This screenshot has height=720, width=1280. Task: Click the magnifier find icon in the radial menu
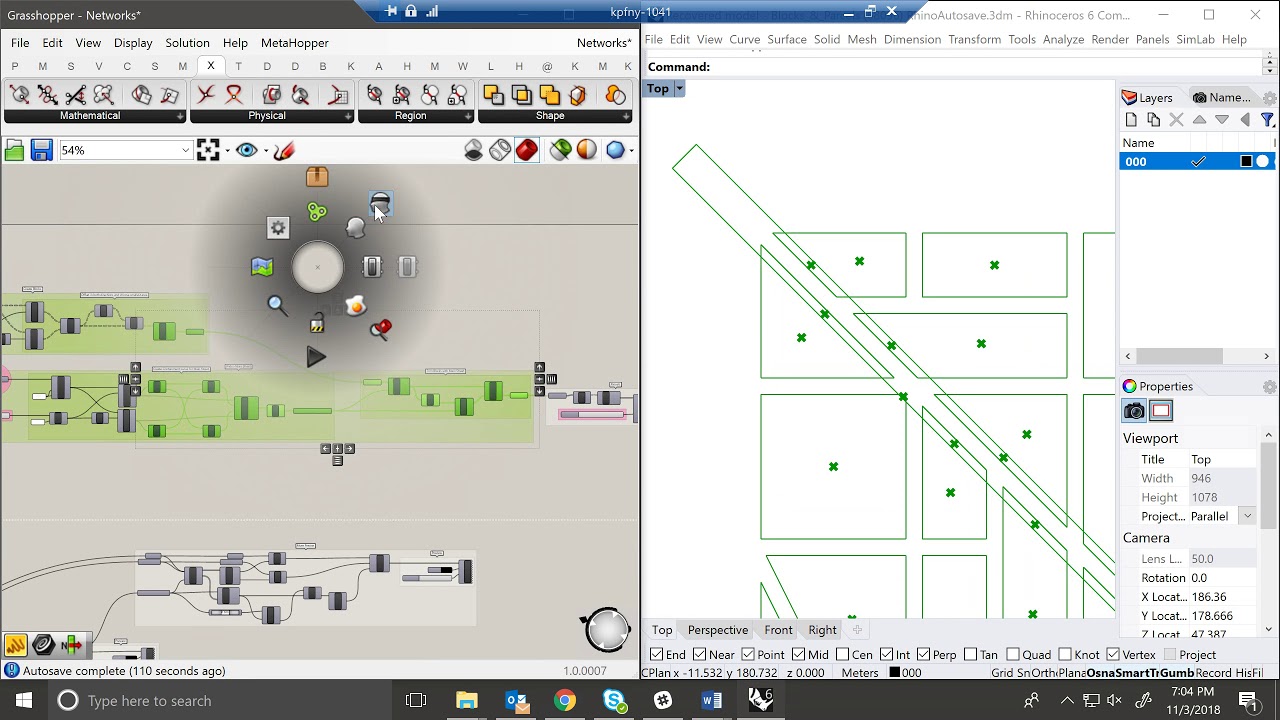277,305
